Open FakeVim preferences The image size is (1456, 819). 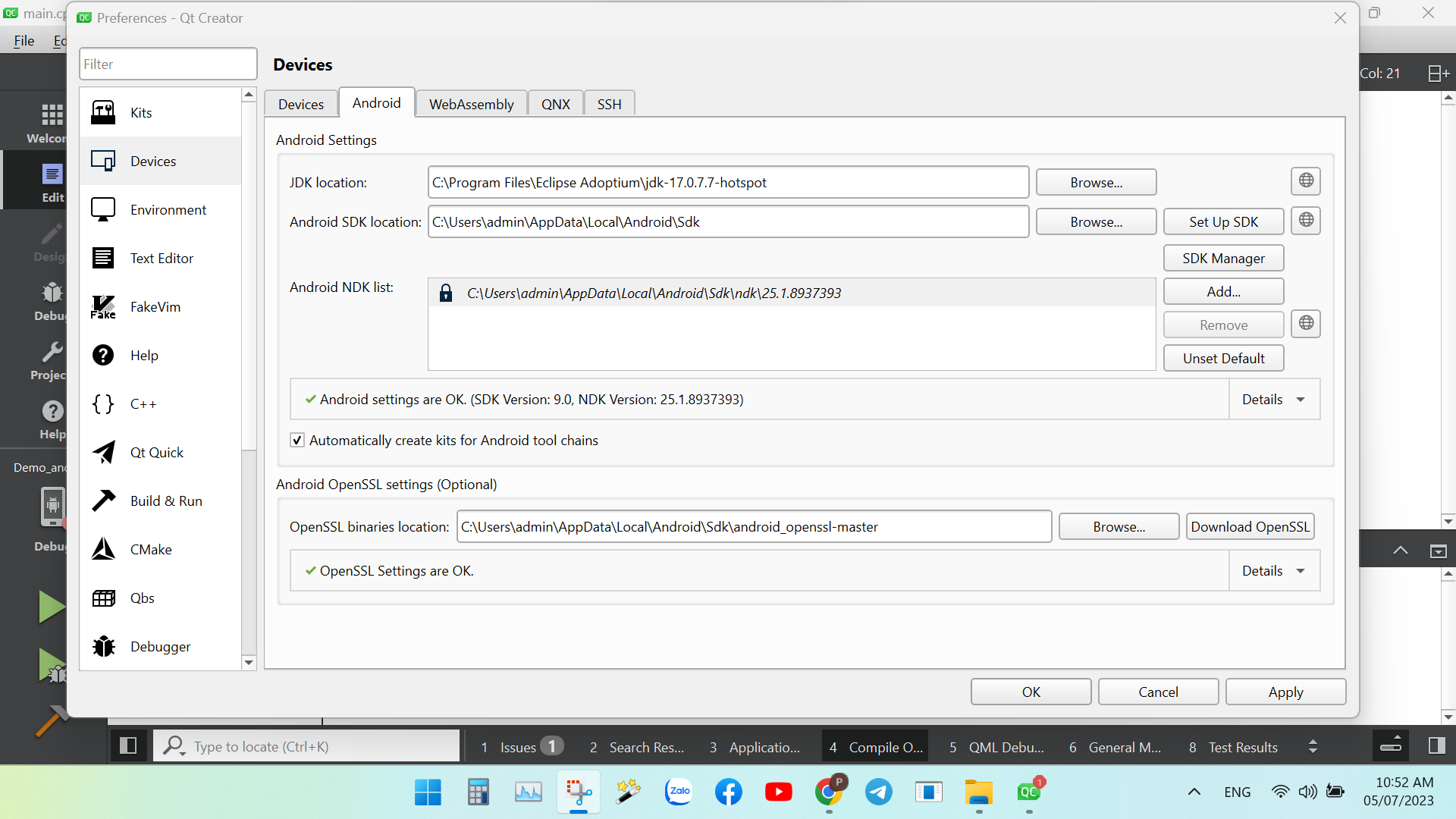pyautogui.click(x=160, y=306)
